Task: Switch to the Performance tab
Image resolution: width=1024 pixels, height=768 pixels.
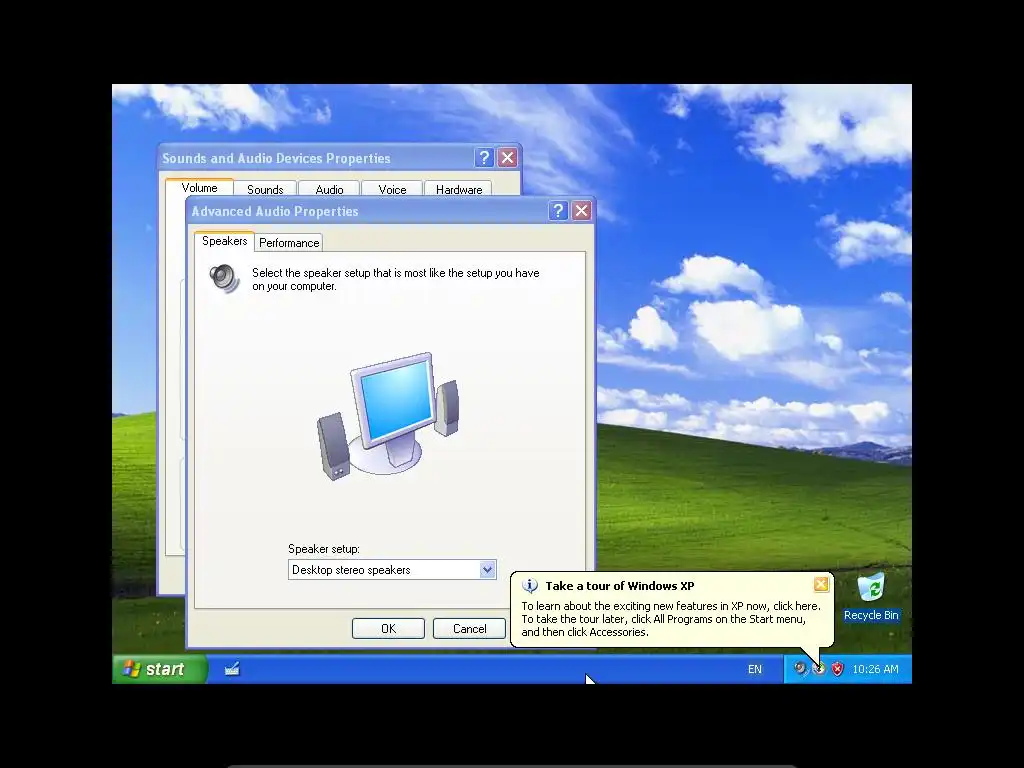Action: (x=289, y=242)
